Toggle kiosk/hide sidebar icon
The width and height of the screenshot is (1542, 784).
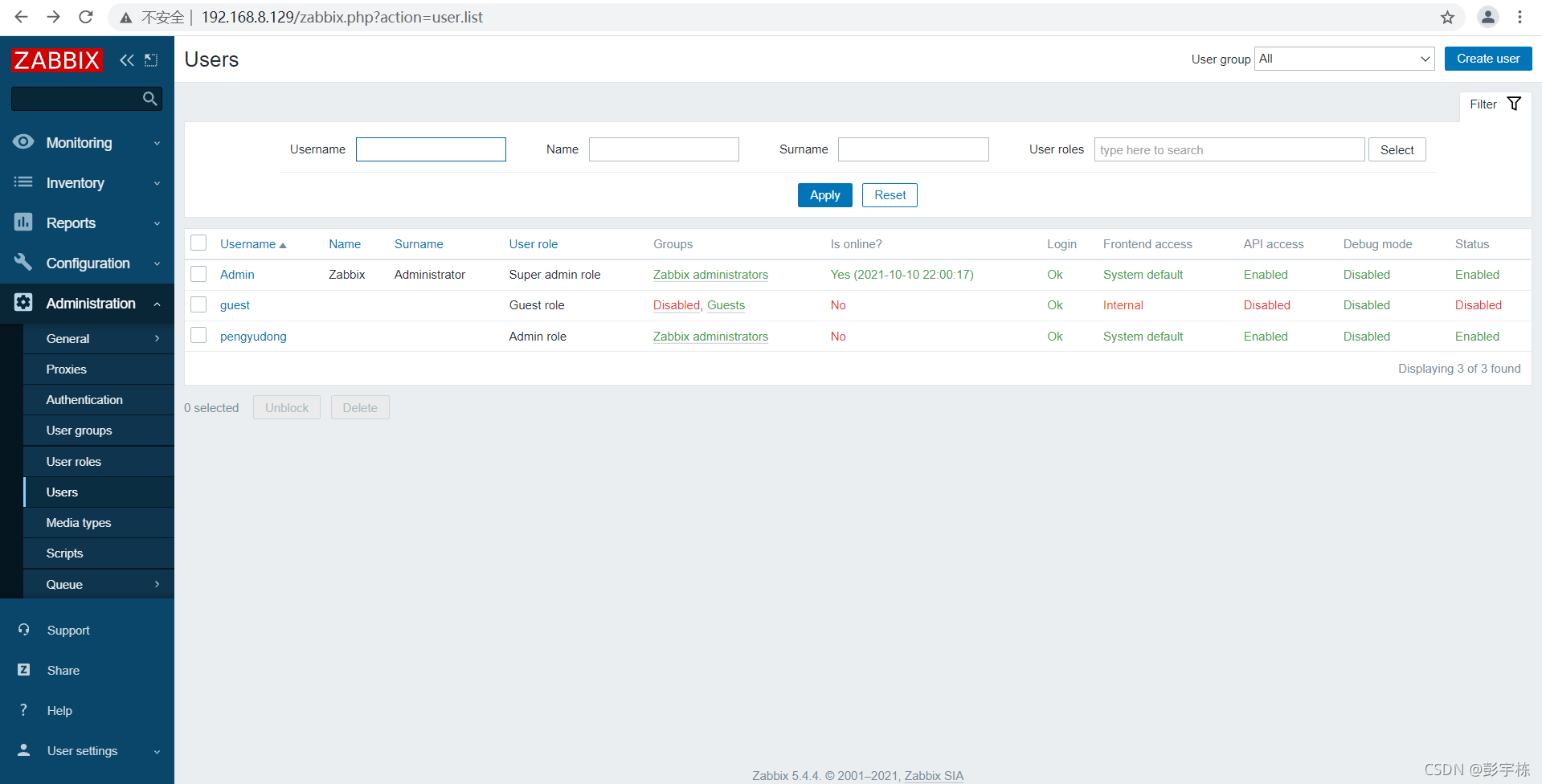(x=151, y=60)
